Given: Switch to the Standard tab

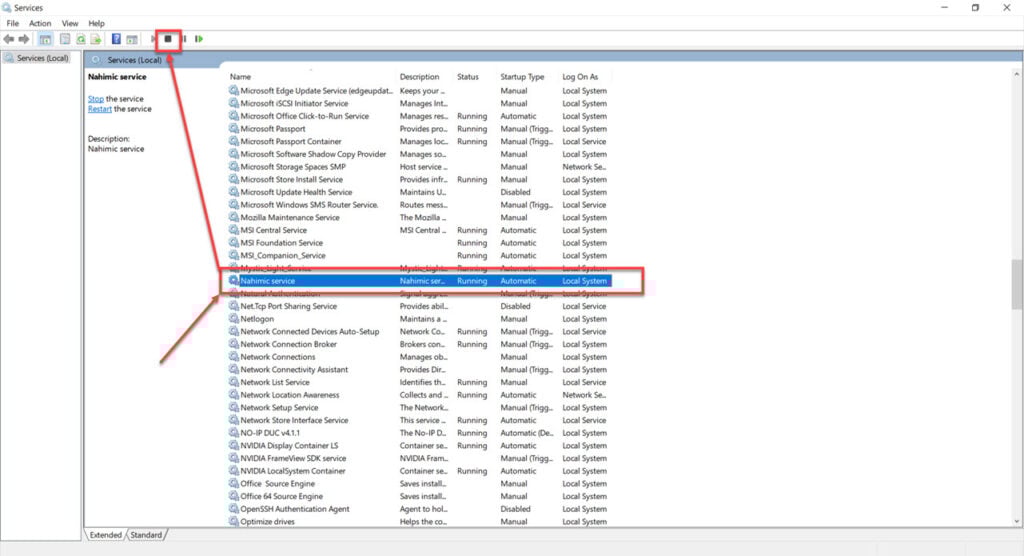Looking at the screenshot, I should (x=146, y=534).
